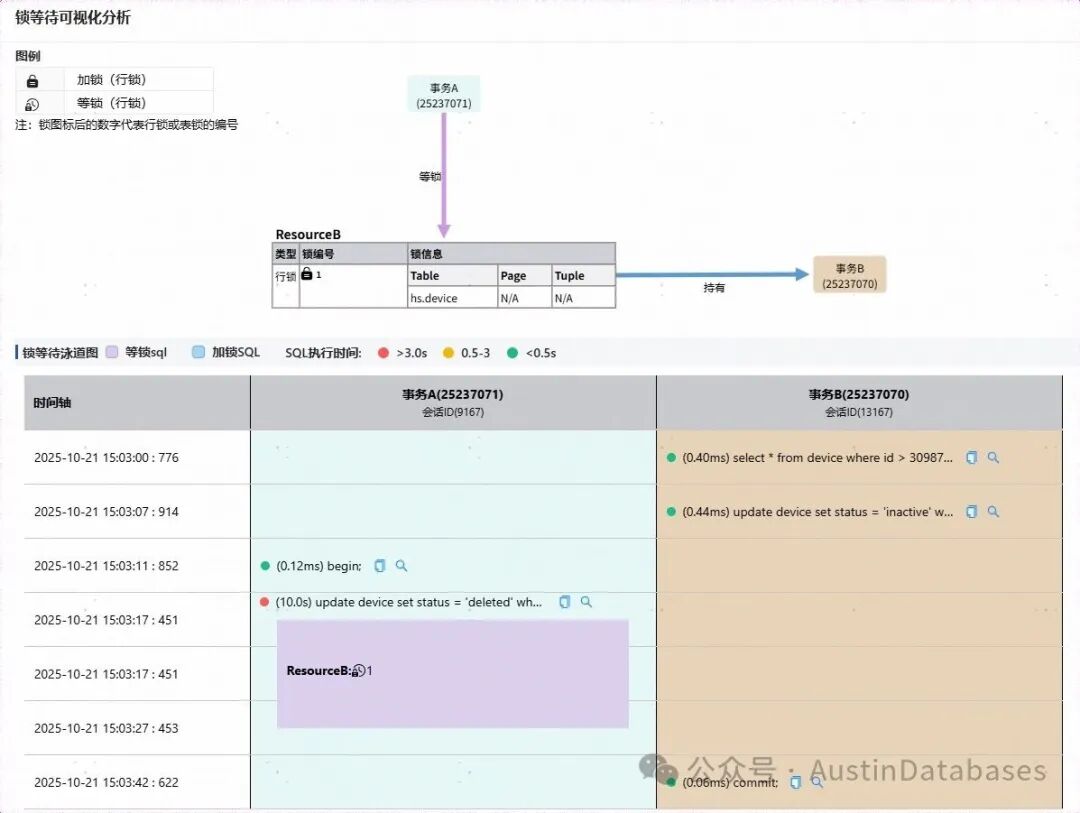Open magnifier for the 'inactive' update SQL
Viewport: 1080px width, 813px height.
coord(993,511)
